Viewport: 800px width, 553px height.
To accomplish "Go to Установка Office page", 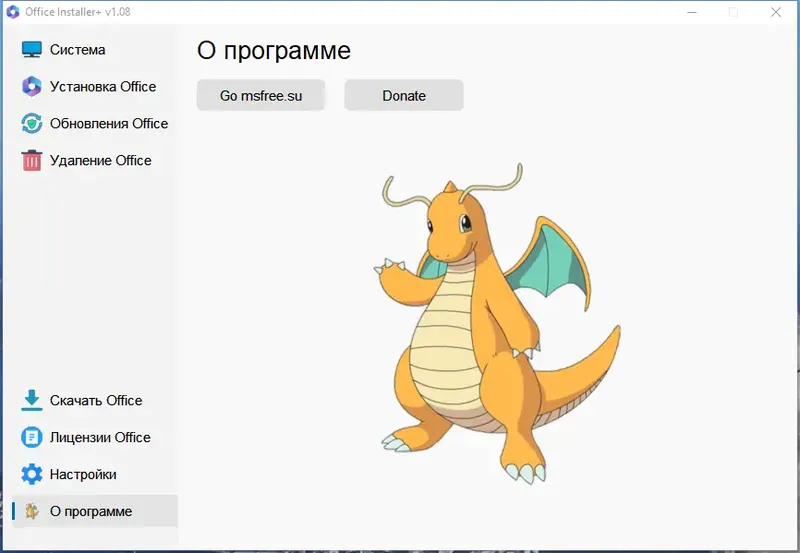I will (95, 86).
